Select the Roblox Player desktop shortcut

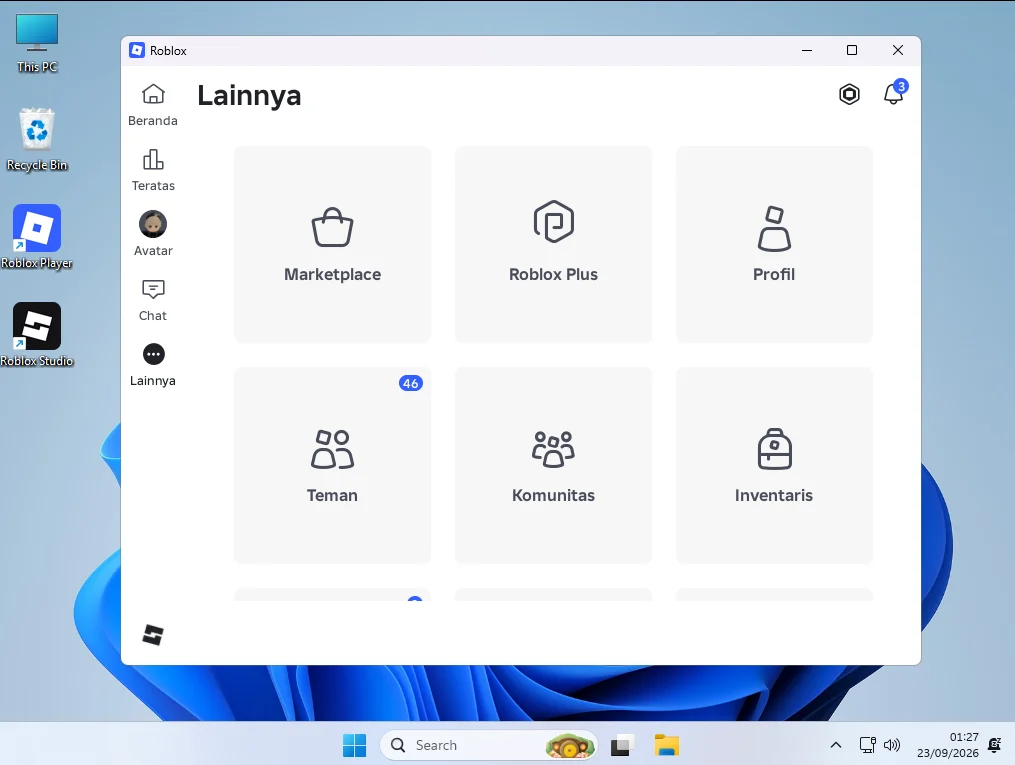point(37,238)
